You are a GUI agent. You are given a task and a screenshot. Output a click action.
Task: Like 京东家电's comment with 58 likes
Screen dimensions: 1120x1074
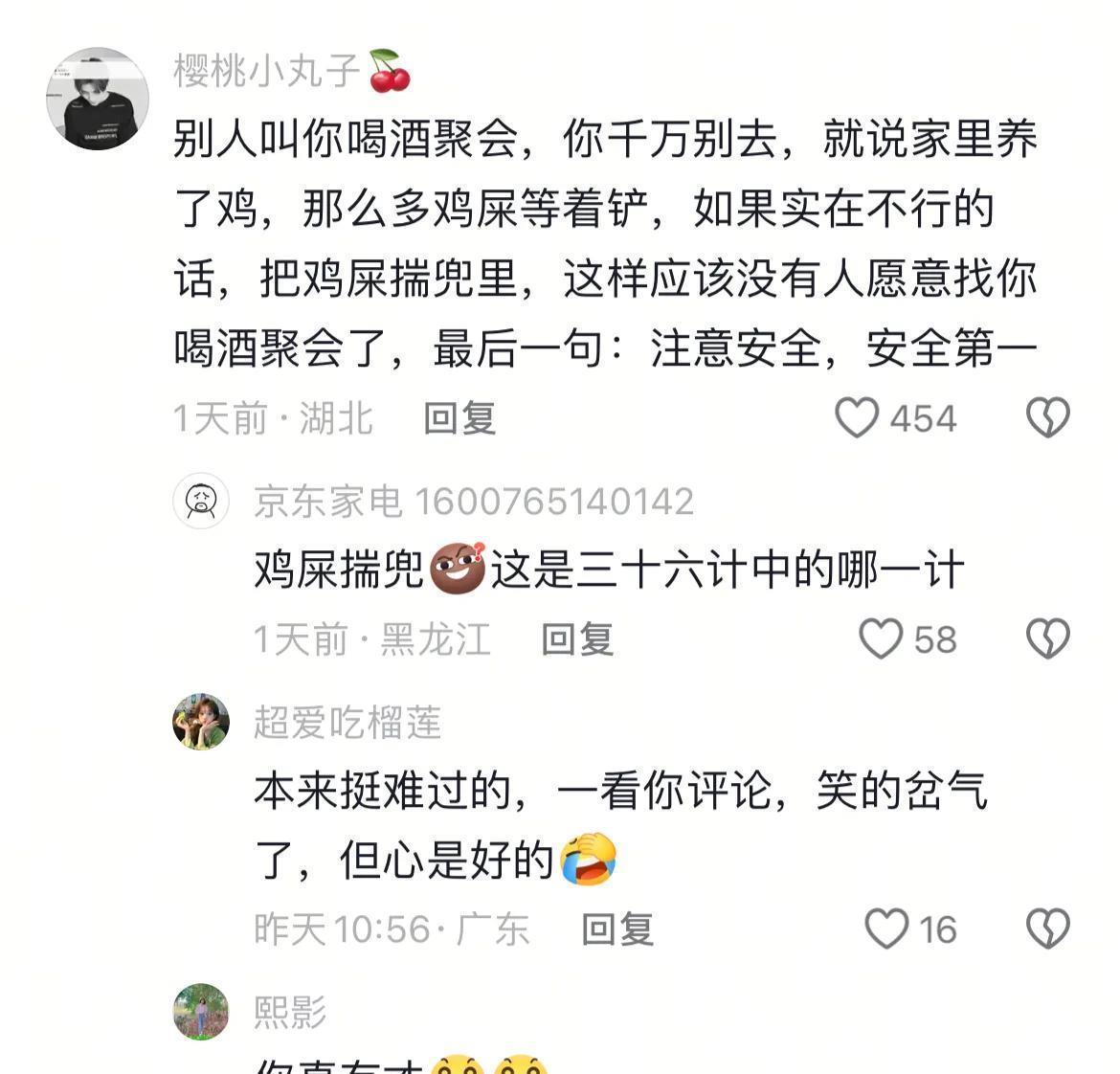(881, 638)
